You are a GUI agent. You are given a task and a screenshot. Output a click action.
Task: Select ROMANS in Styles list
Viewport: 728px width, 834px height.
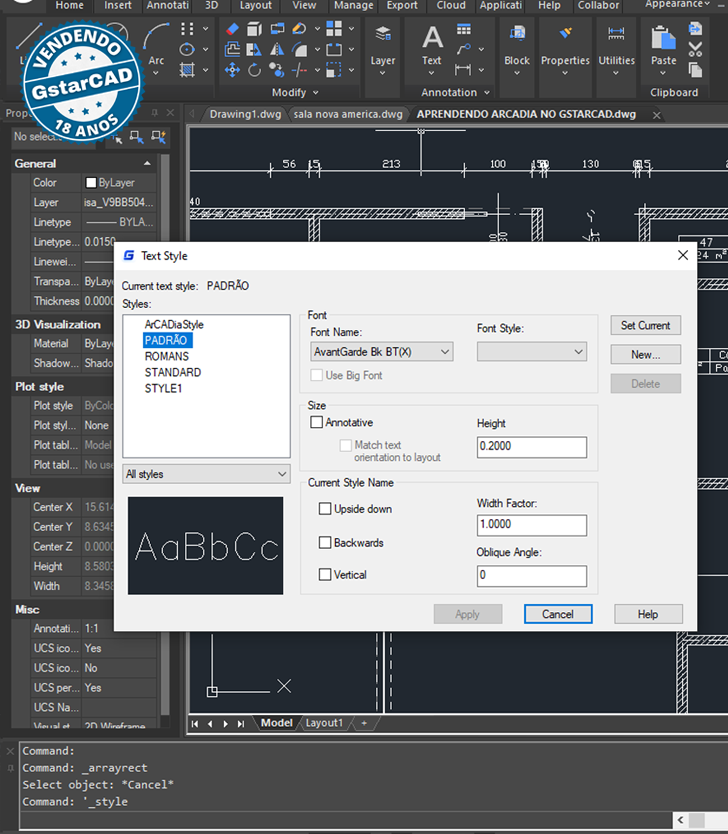(x=167, y=356)
